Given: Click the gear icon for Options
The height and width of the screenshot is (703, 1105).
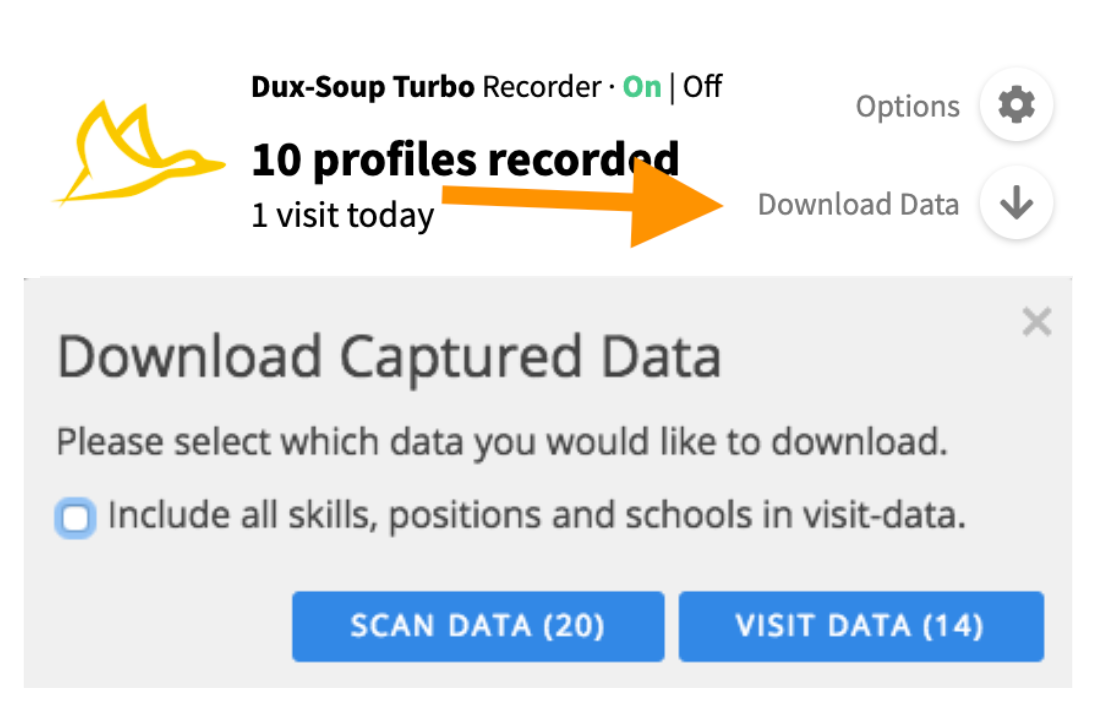Looking at the screenshot, I should point(1016,105).
